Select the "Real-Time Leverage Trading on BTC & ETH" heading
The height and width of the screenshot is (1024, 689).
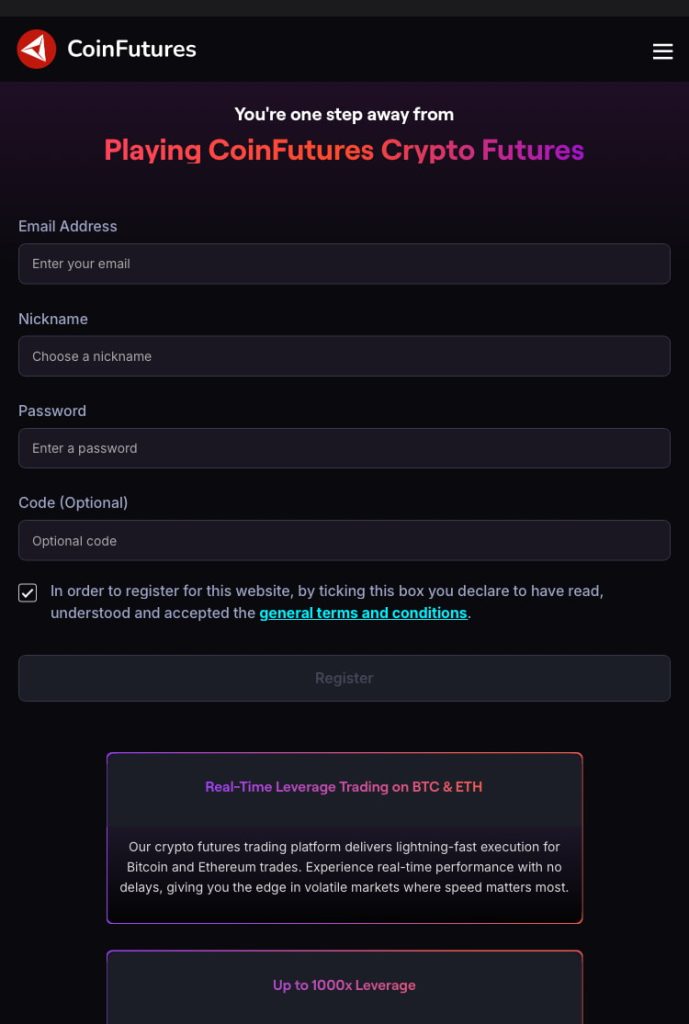344,787
